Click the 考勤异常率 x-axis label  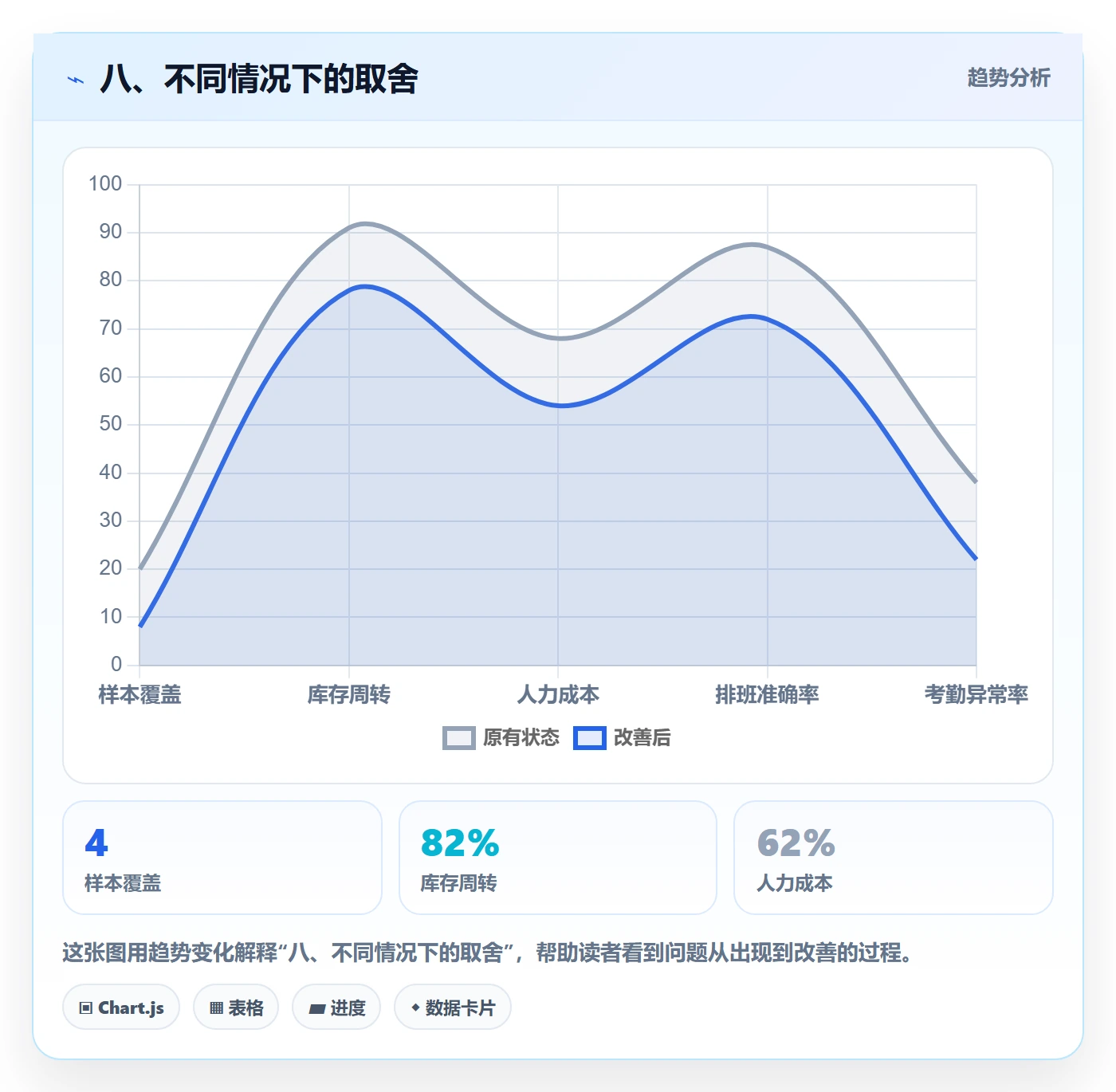tap(976, 695)
